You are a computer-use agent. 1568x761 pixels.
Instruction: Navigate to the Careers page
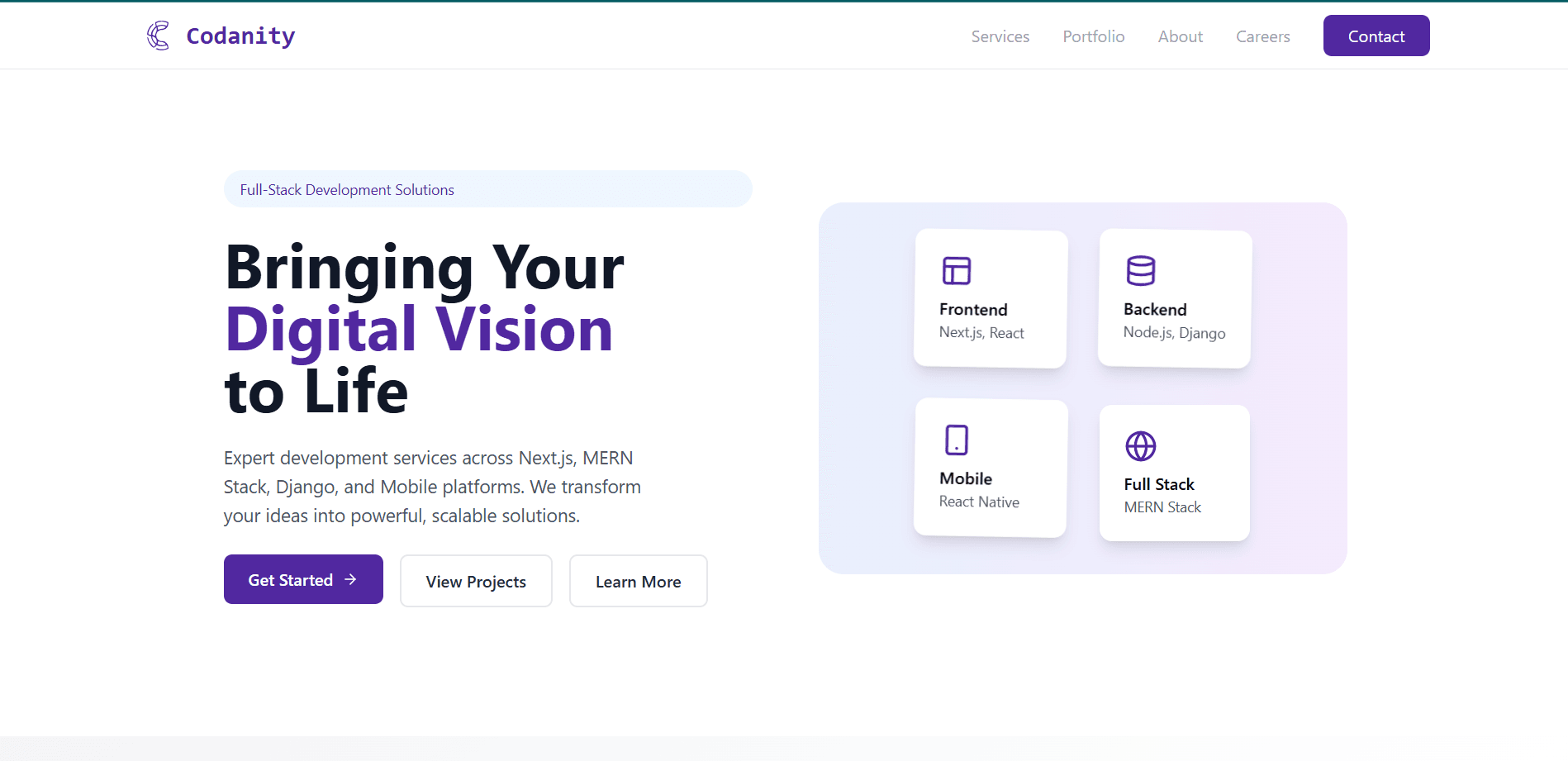coord(1262,36)
